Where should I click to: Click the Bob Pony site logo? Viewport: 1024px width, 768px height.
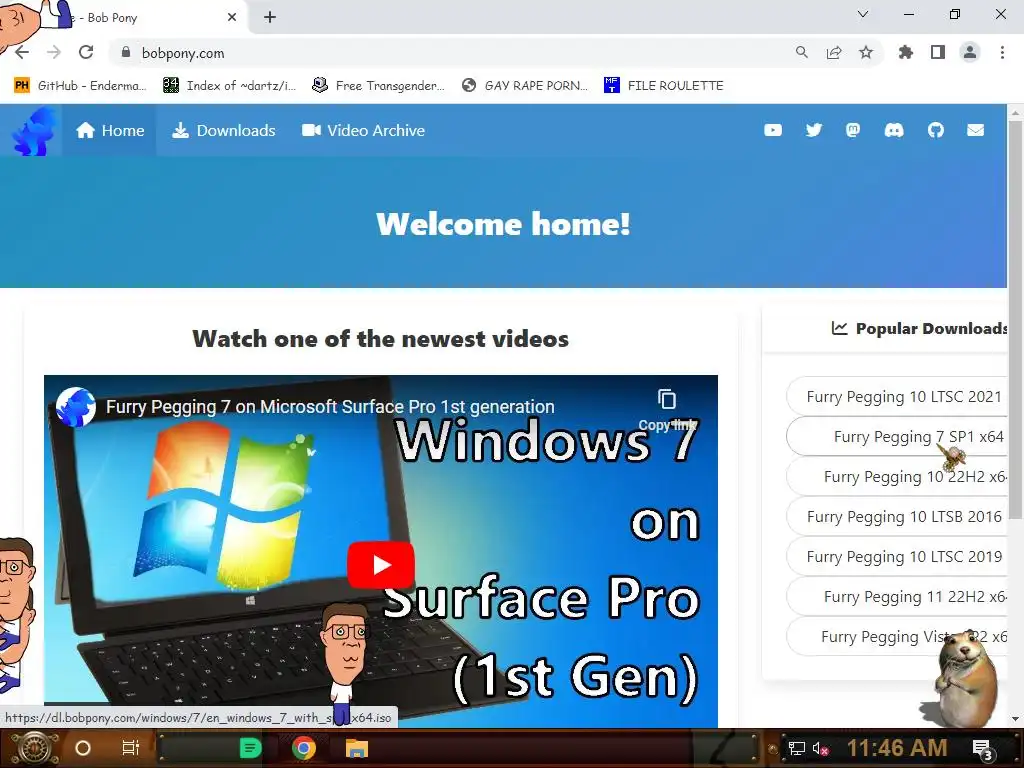[x=34, y=131]
